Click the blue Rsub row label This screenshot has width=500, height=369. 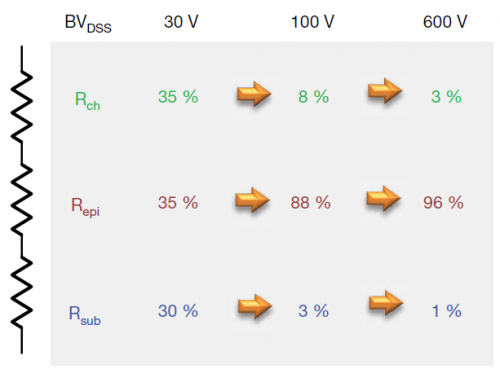(x=85, y=316)
